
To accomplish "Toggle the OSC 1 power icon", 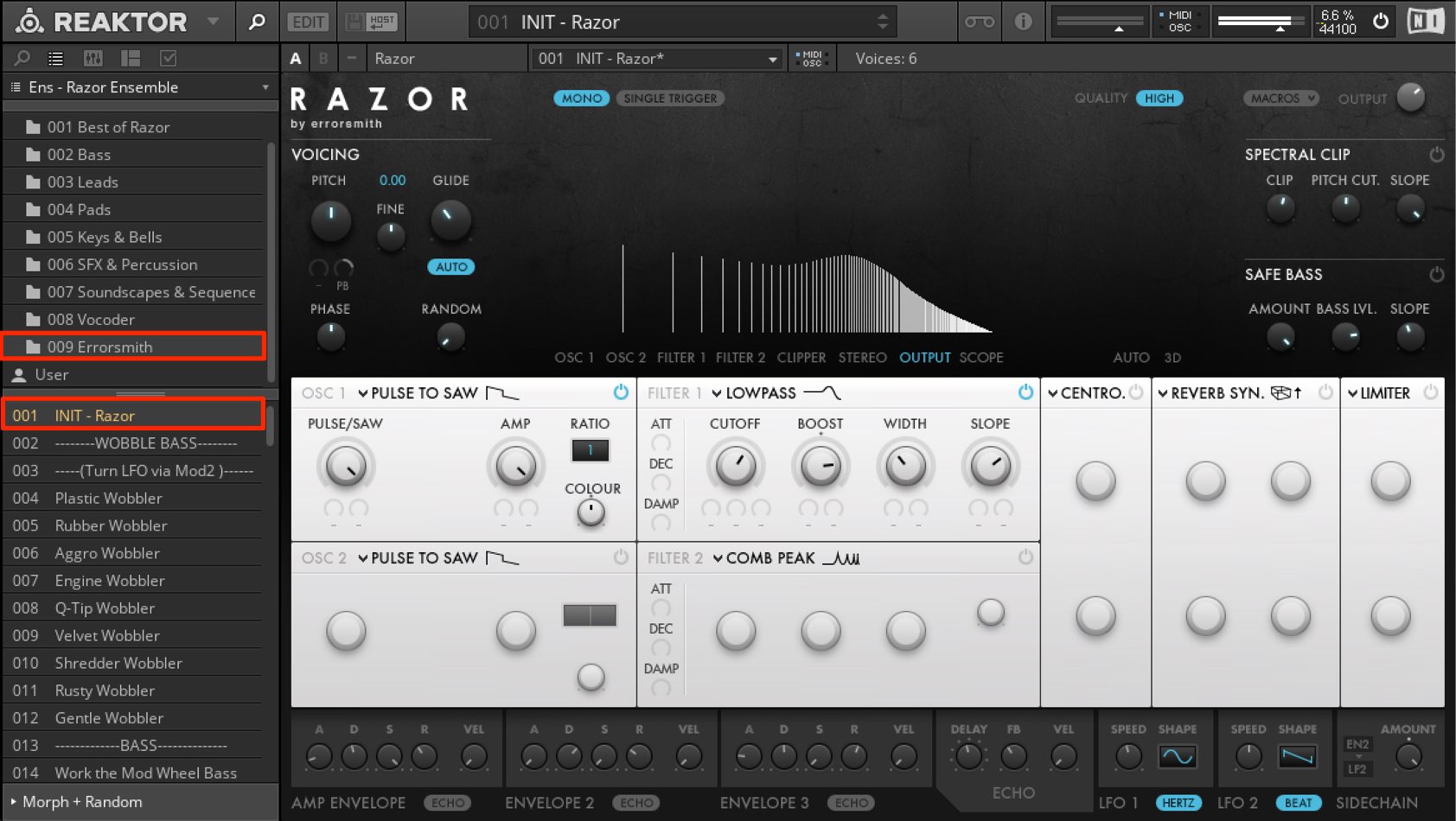I will 621,392.
